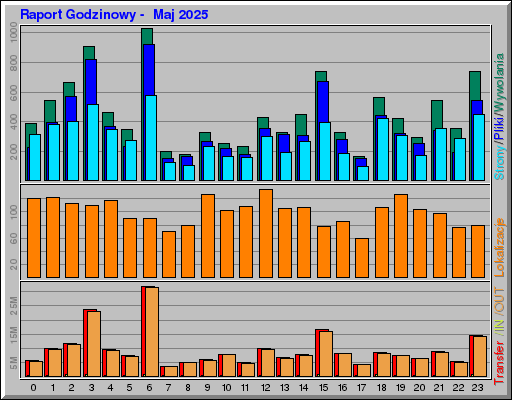Click the 5M value on Transfer axis
This screenshot has height=400, width=512.
click(14, 363)
